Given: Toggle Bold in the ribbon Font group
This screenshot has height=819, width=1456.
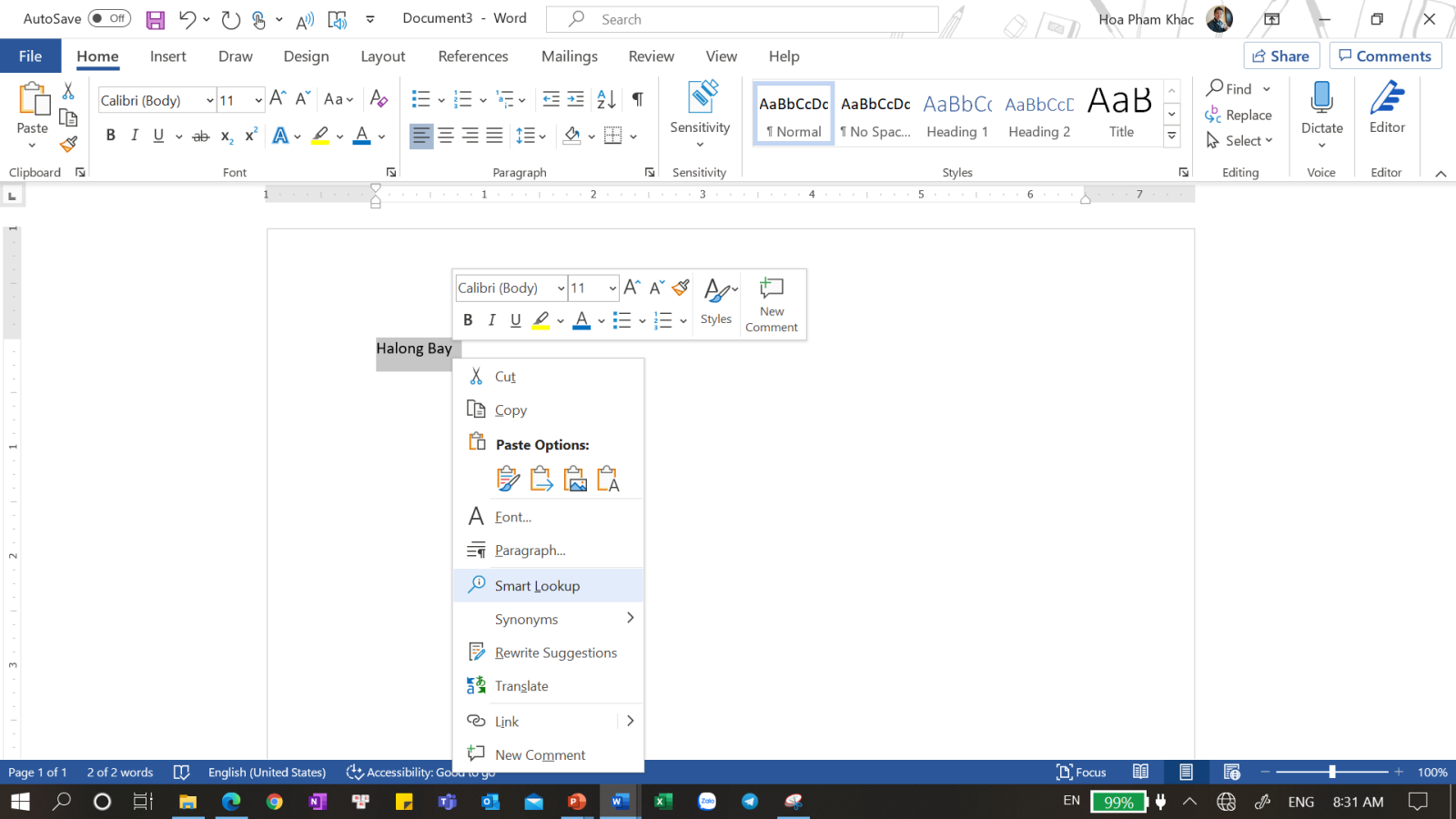Looking at the screenshot, I should click(x=111, y=136).
